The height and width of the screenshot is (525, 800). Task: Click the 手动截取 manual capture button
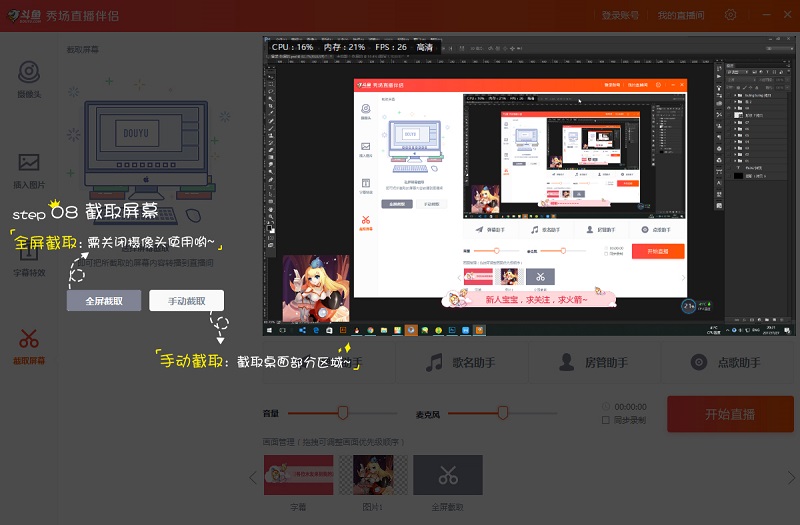click(x=187, y=301)
